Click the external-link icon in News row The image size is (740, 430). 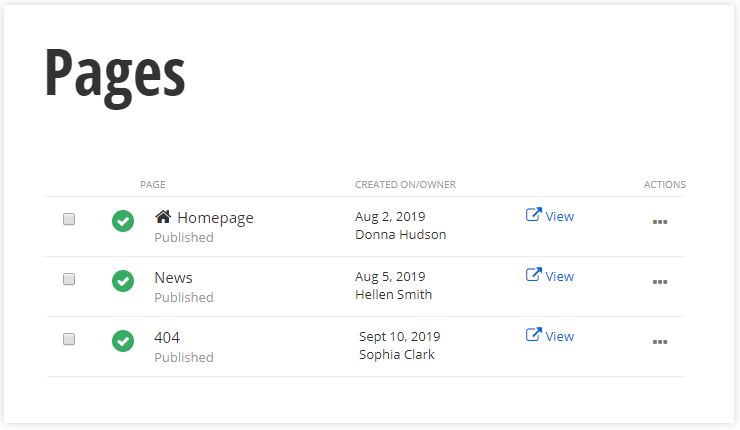(534, 275)
